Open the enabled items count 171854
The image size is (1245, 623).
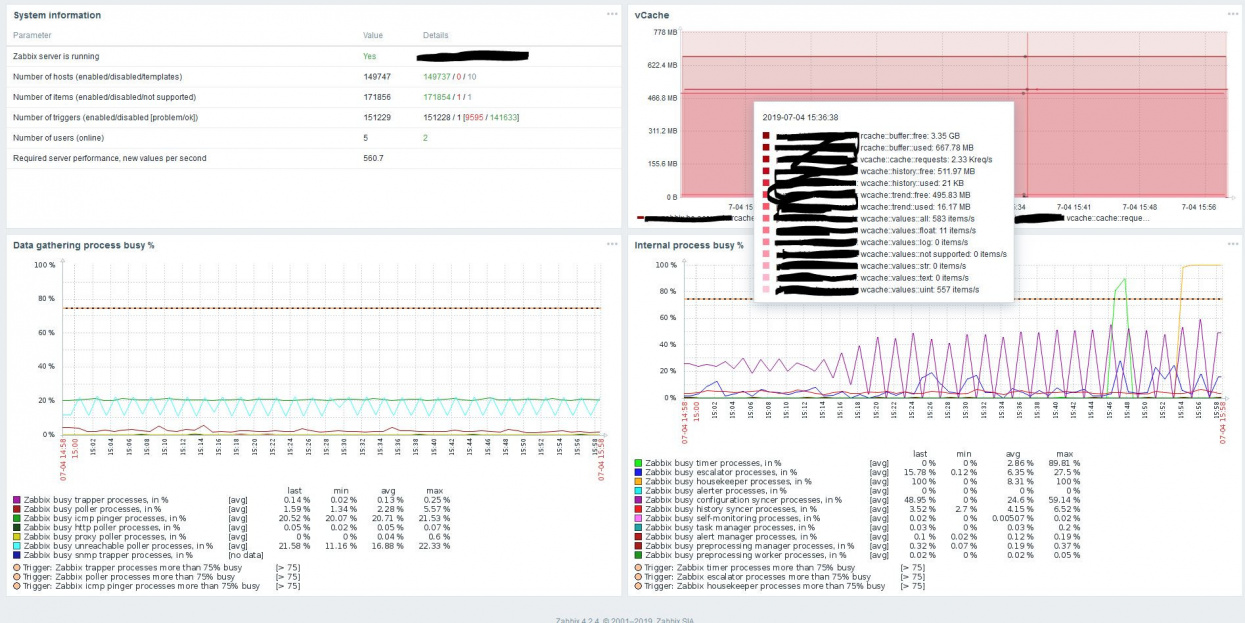436,97
